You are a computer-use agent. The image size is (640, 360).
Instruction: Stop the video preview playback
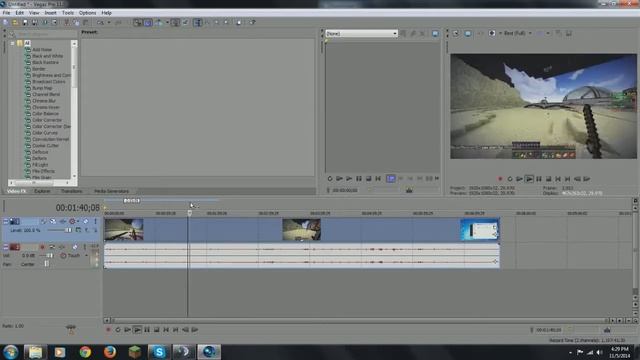pos(549,179)
